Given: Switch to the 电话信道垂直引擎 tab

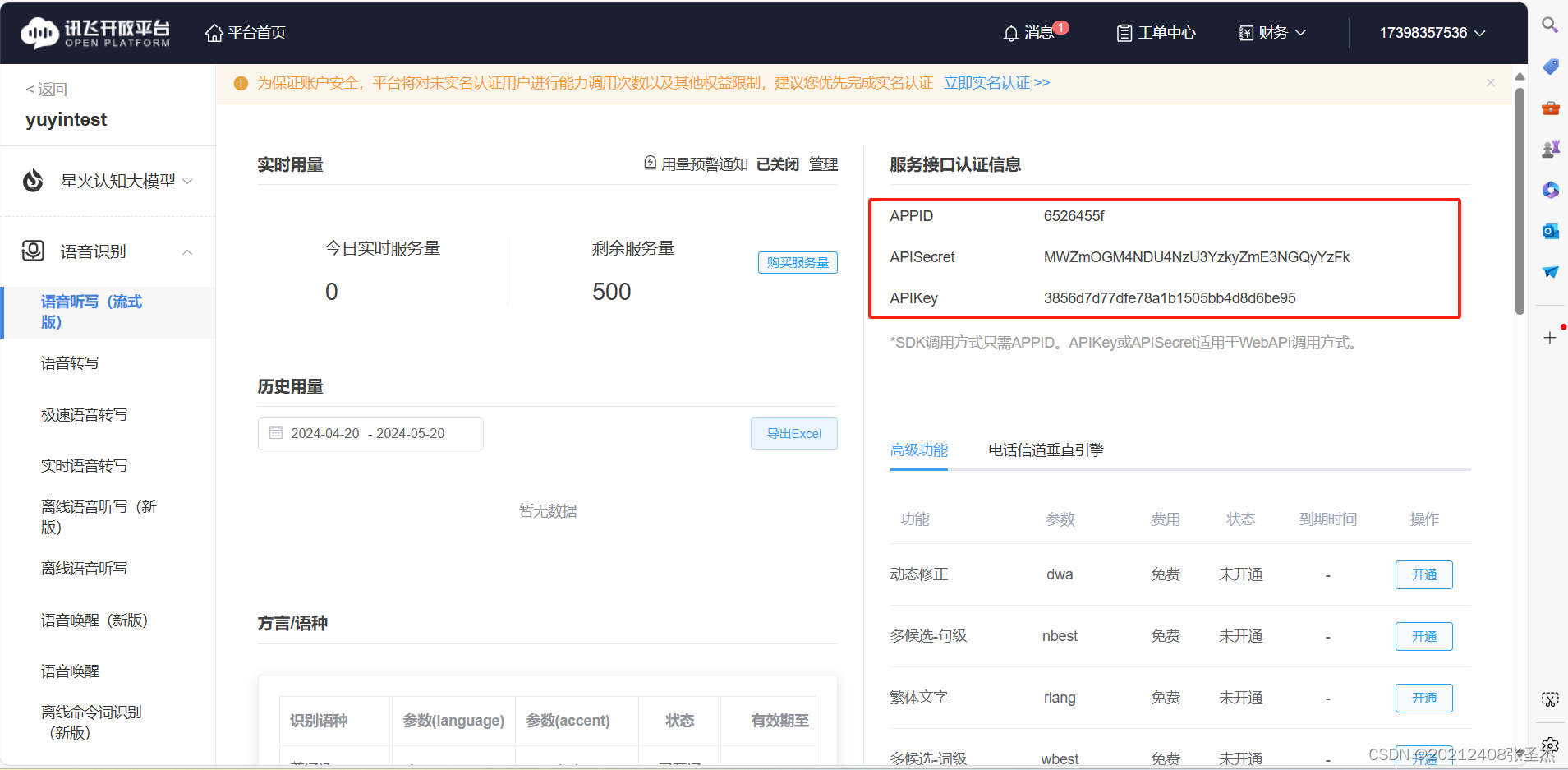Looking at the screenshot, I should tap(1046, 450).
